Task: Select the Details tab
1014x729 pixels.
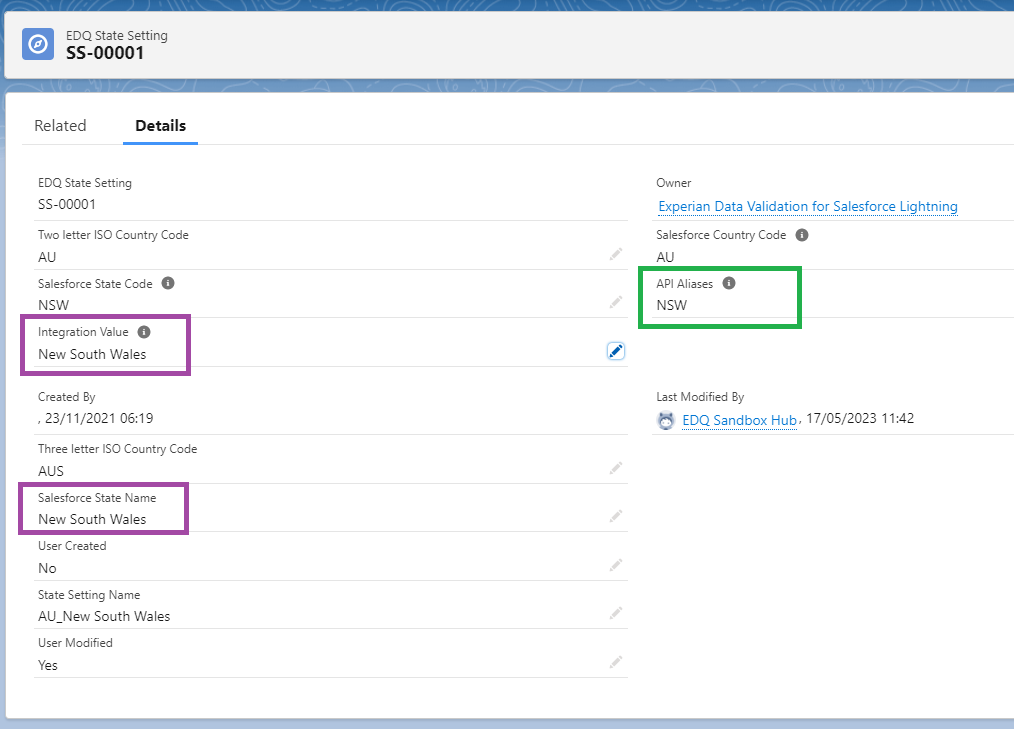Action: click(x=160, y=125)
